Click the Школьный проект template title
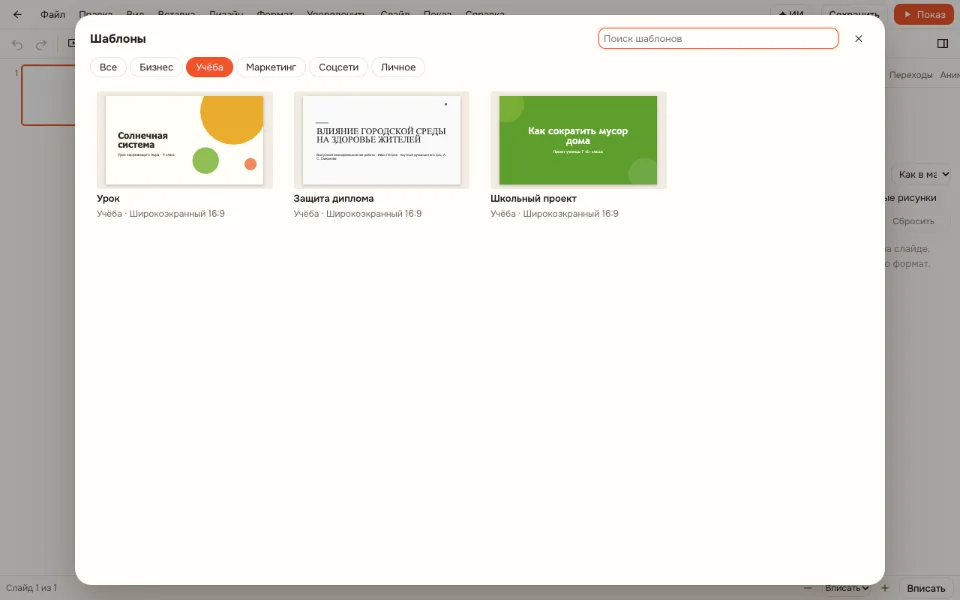 pos(533,198)
